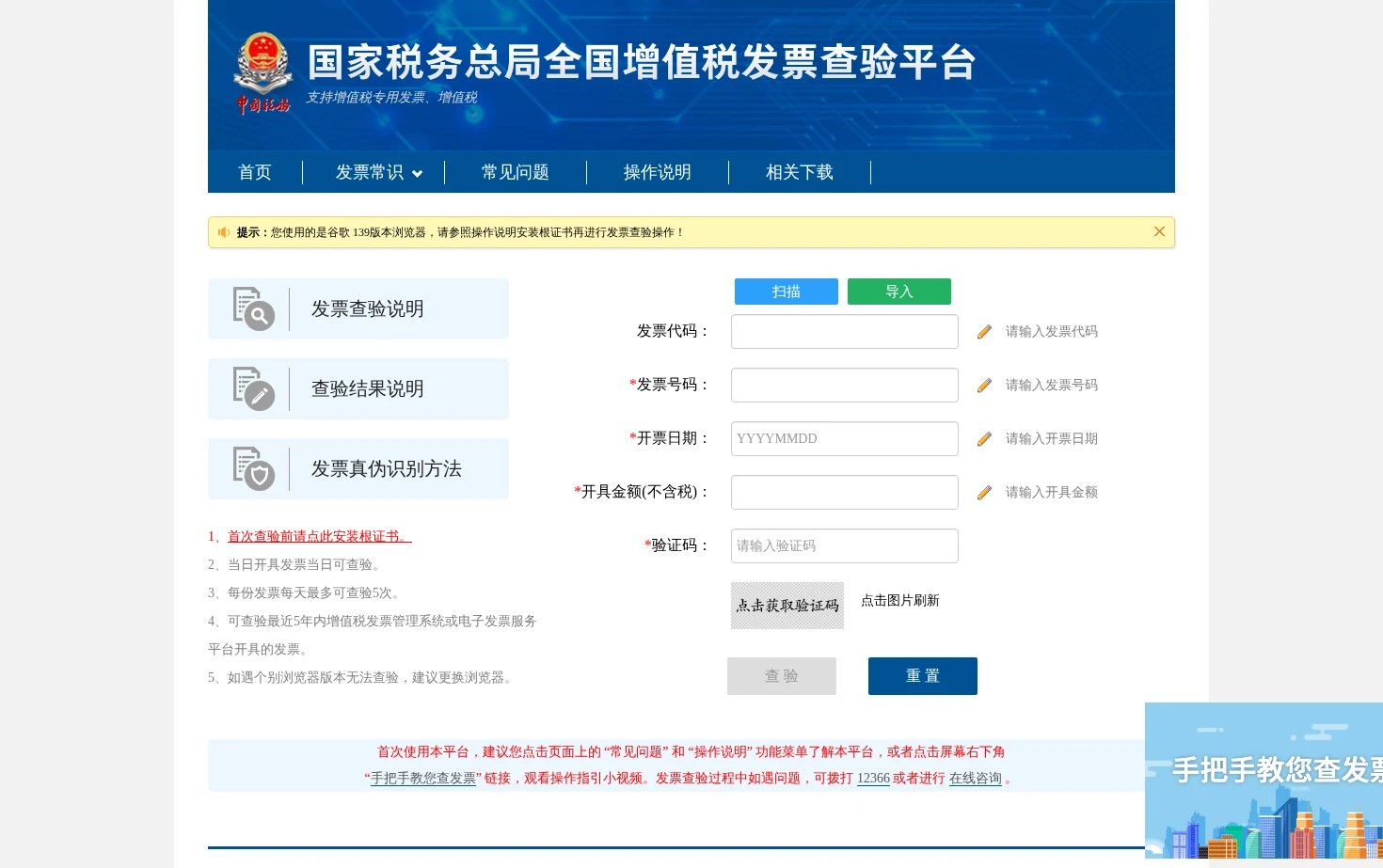Click the blue 扫描 button
Image resolution: width=1383 pixels, height=868 pixels.
pos(787,292)
